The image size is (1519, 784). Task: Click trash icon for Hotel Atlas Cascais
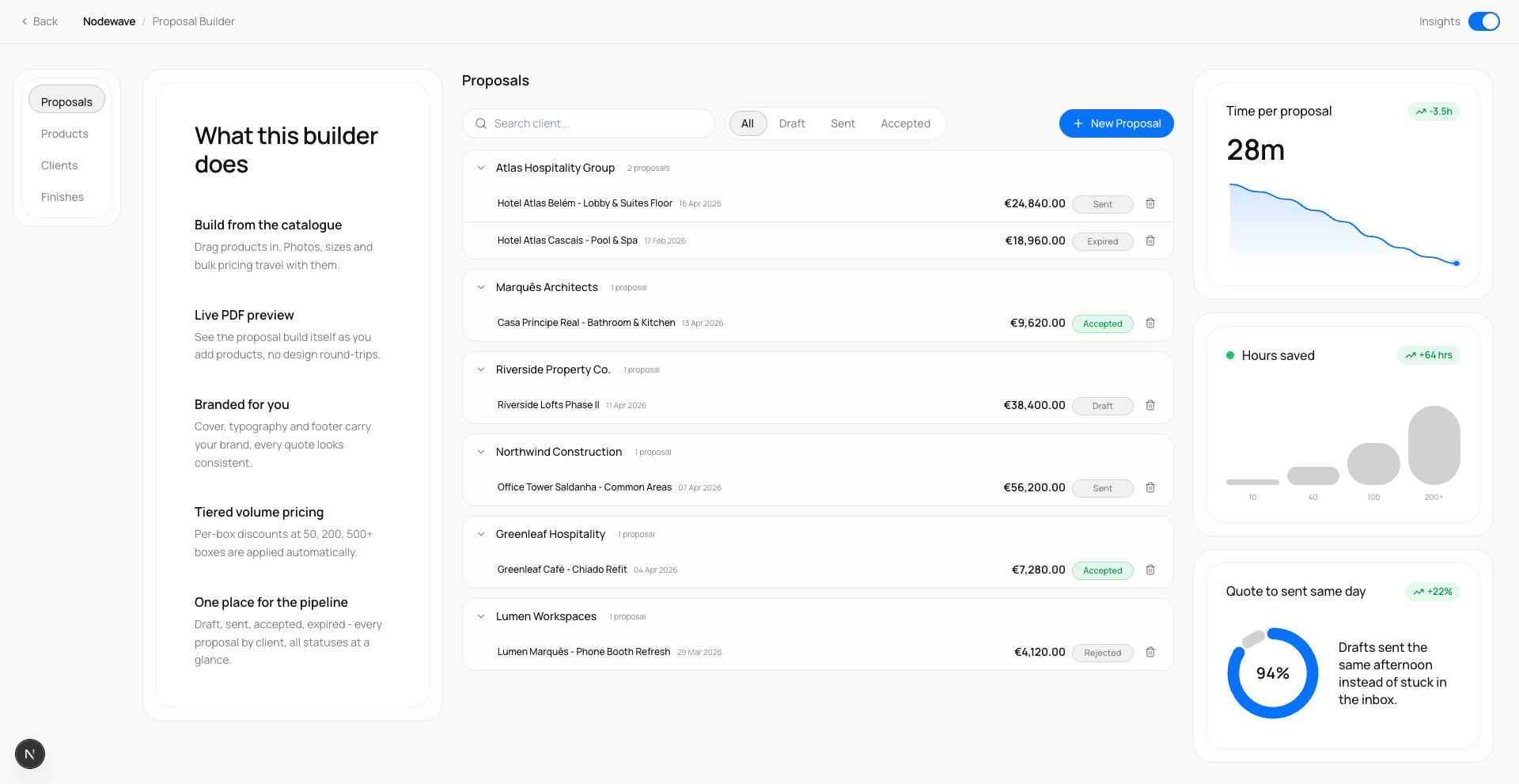(1150, 241)
